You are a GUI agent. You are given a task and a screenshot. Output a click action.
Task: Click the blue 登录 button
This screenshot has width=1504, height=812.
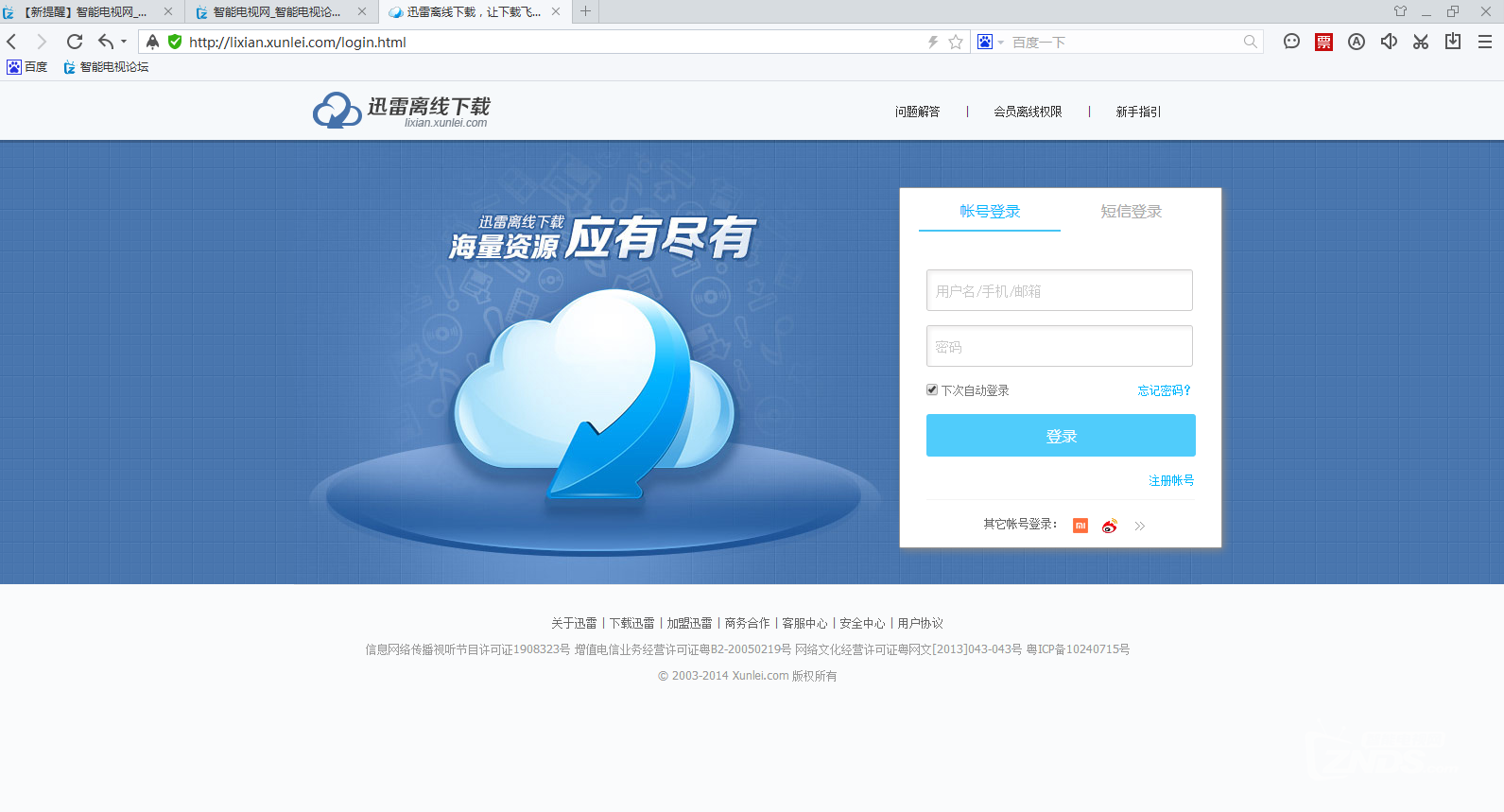click(x=1061, y=436)
